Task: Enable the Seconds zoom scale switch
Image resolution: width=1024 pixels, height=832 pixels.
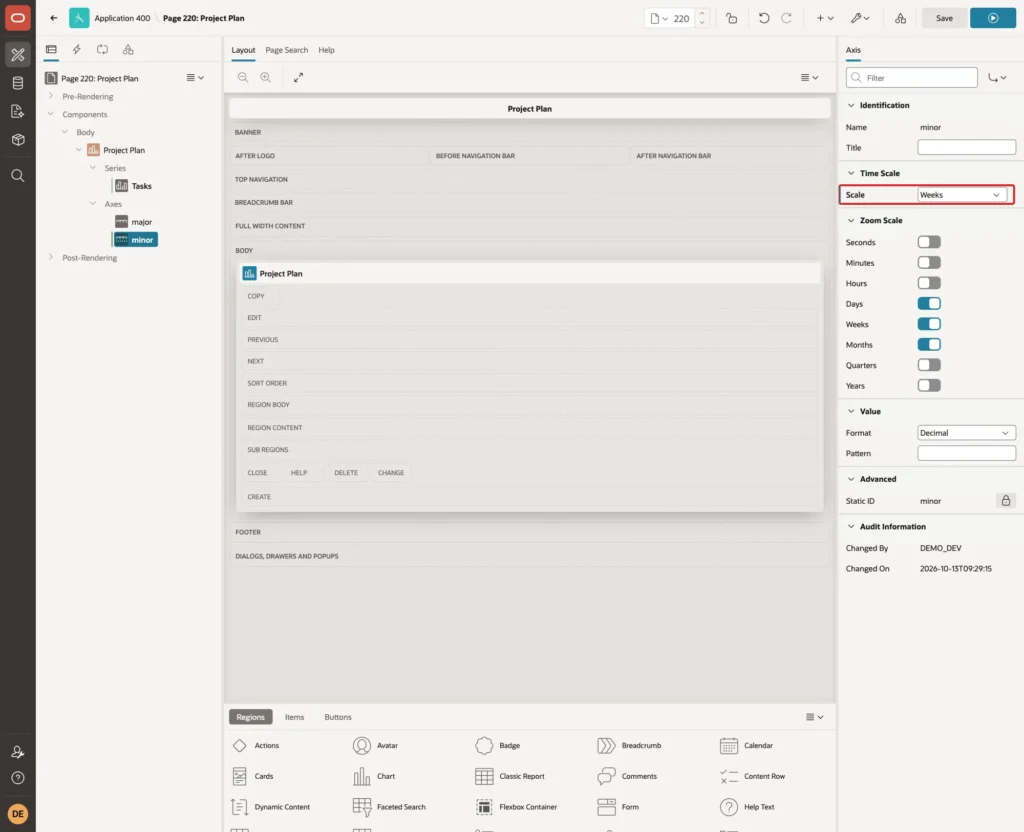Action: (929, 242)
